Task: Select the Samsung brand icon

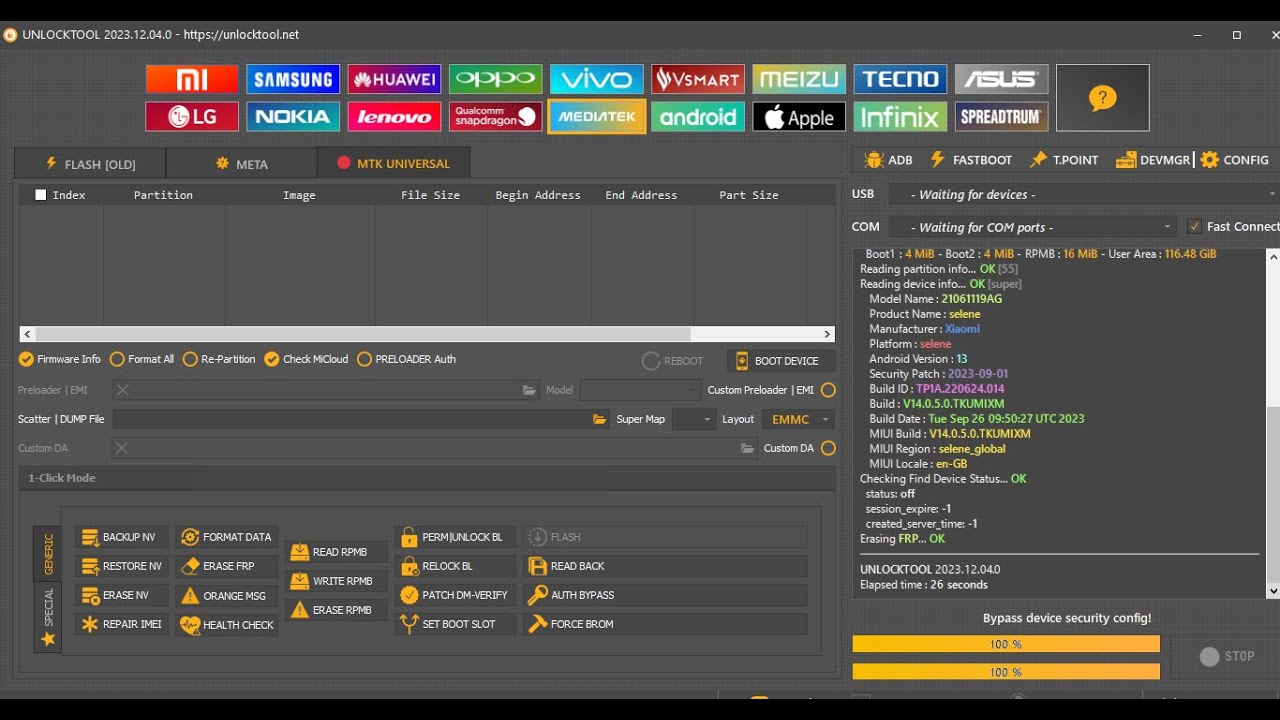Action: pyautogui.click(x=293, y=79)
